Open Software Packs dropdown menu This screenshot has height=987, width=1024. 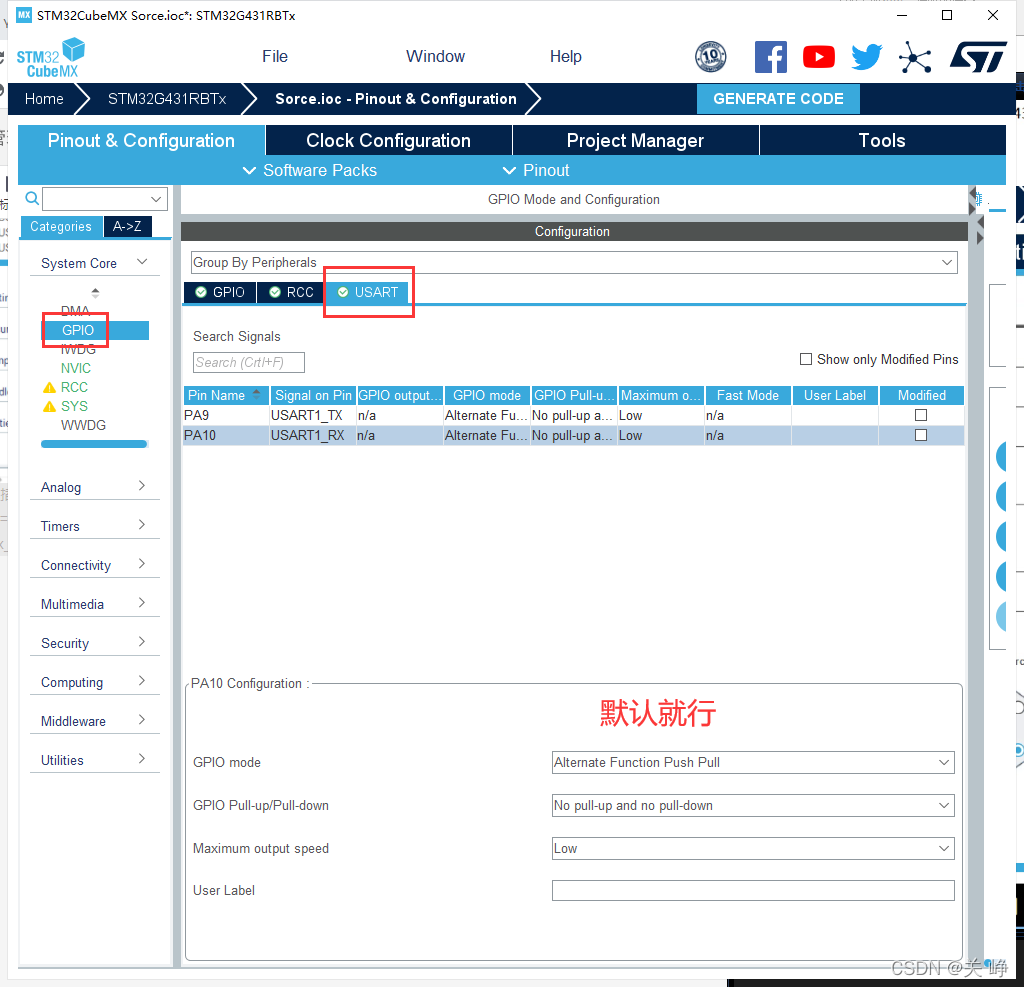click(310, 170)
